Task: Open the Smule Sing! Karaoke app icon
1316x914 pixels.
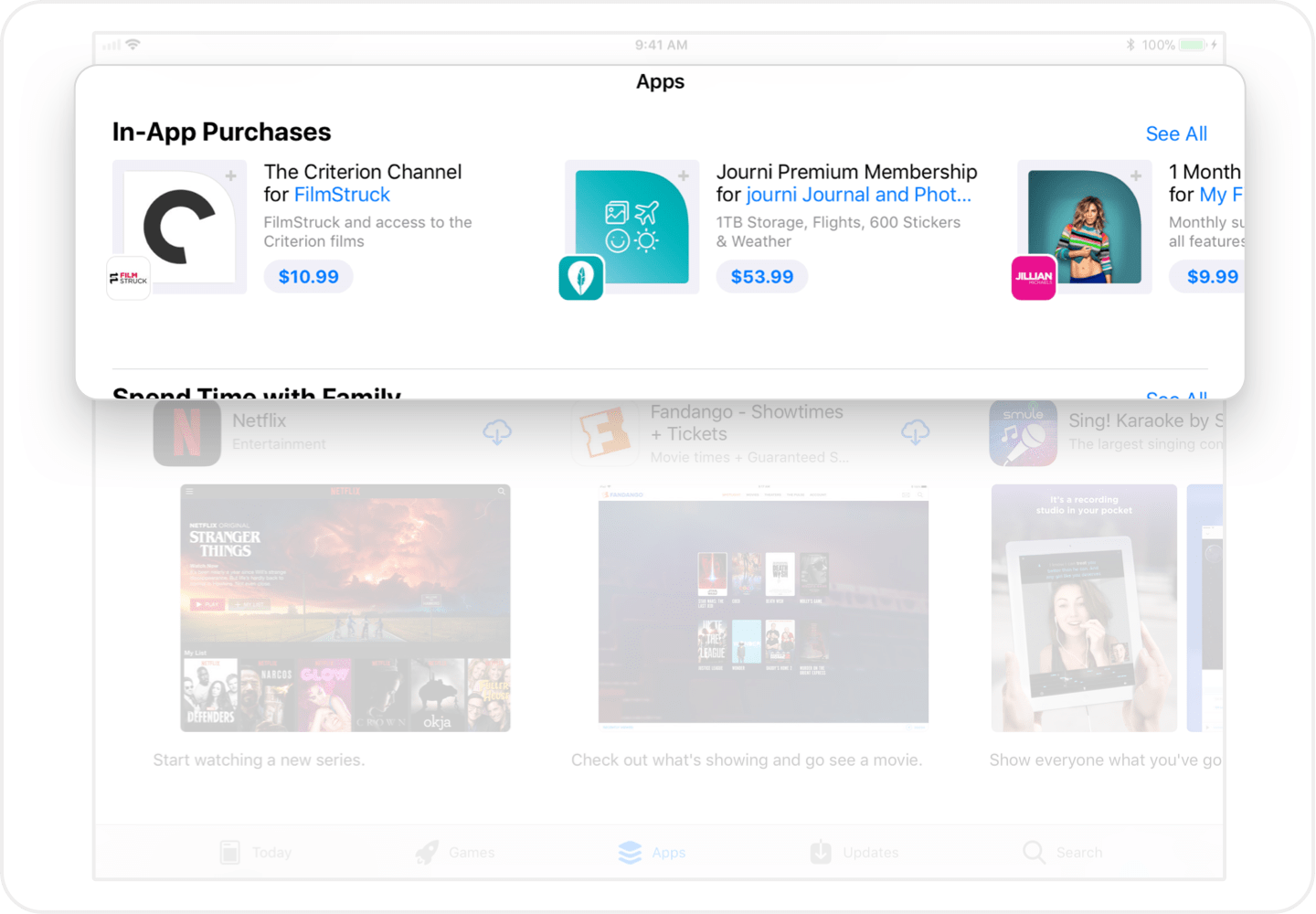Action: (1024, 432)
